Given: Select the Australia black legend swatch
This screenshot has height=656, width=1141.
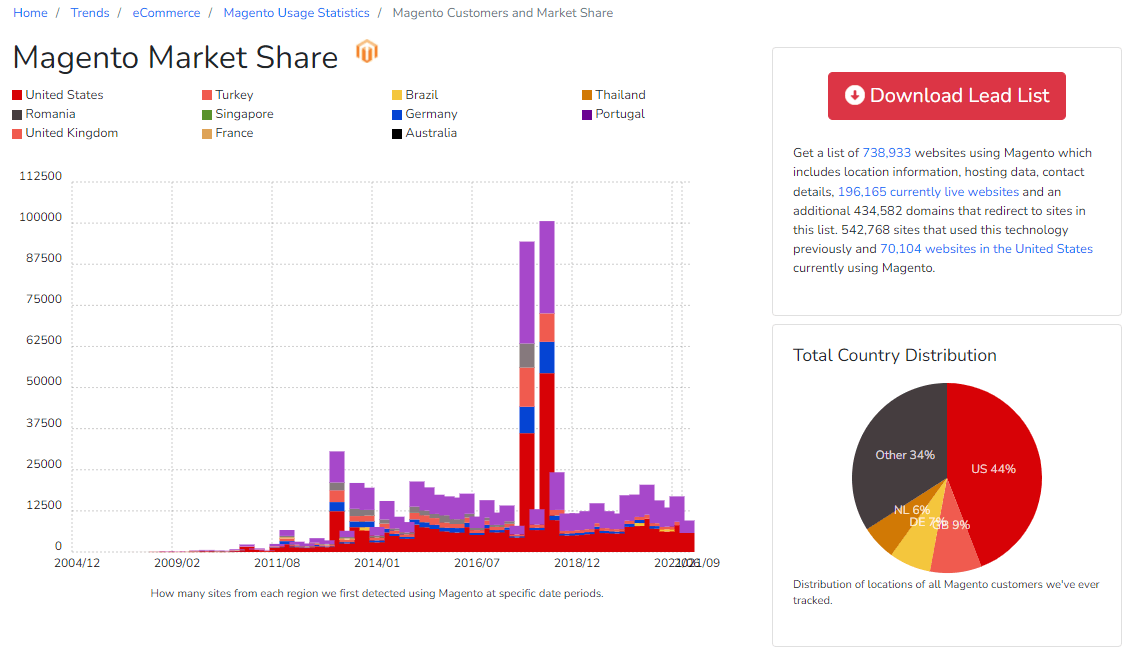Looking at the screenshot, I should tap(397, 133).
